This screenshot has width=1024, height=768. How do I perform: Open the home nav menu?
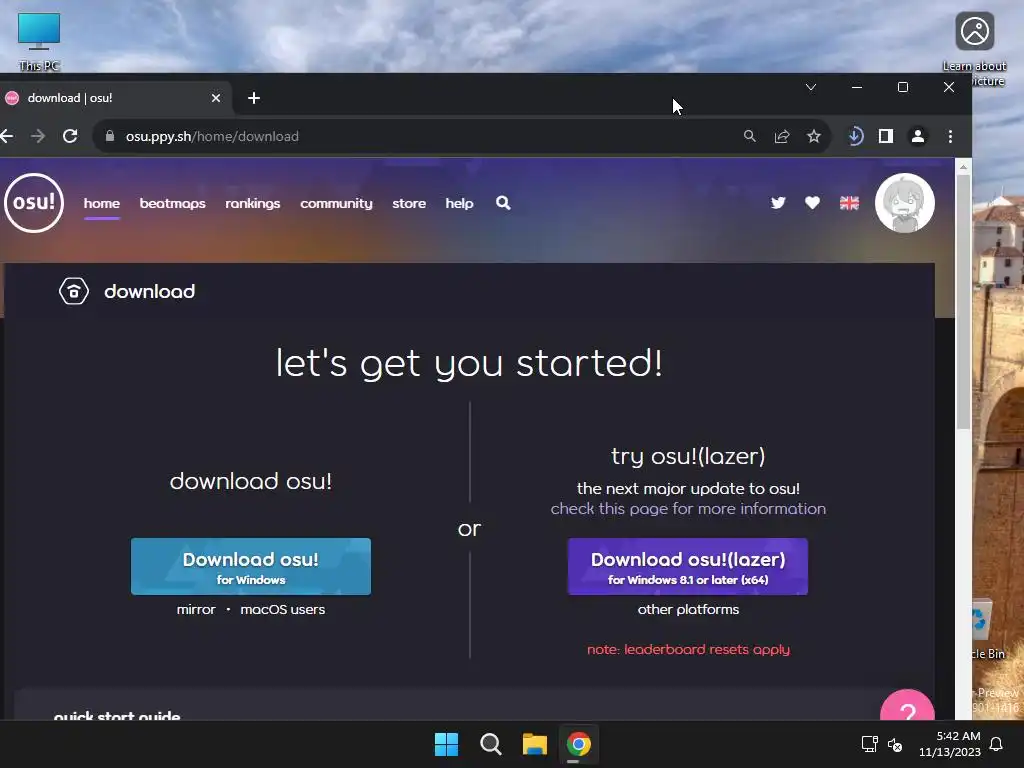tap(102, 203)
